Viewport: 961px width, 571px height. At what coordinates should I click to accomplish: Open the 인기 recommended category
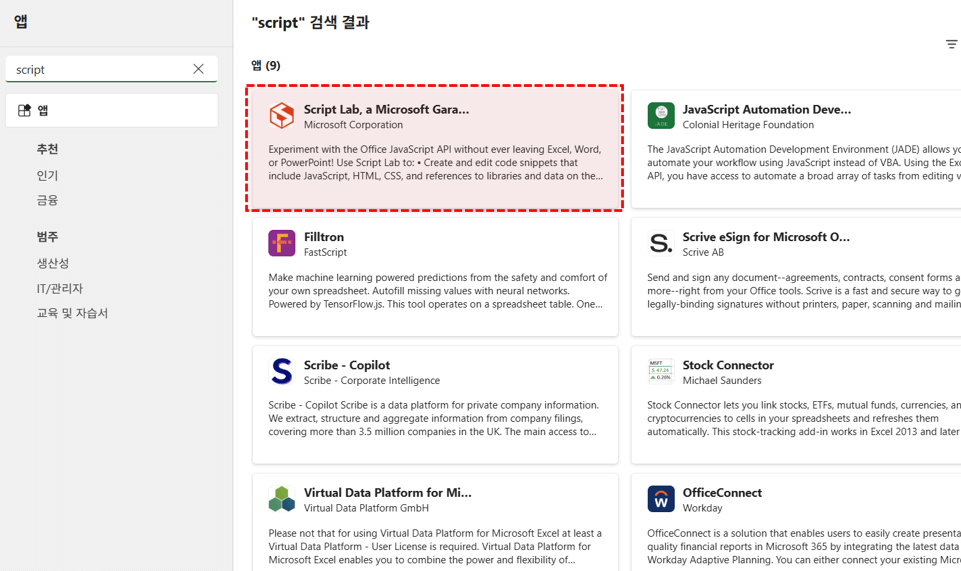[x=48, y=175]
